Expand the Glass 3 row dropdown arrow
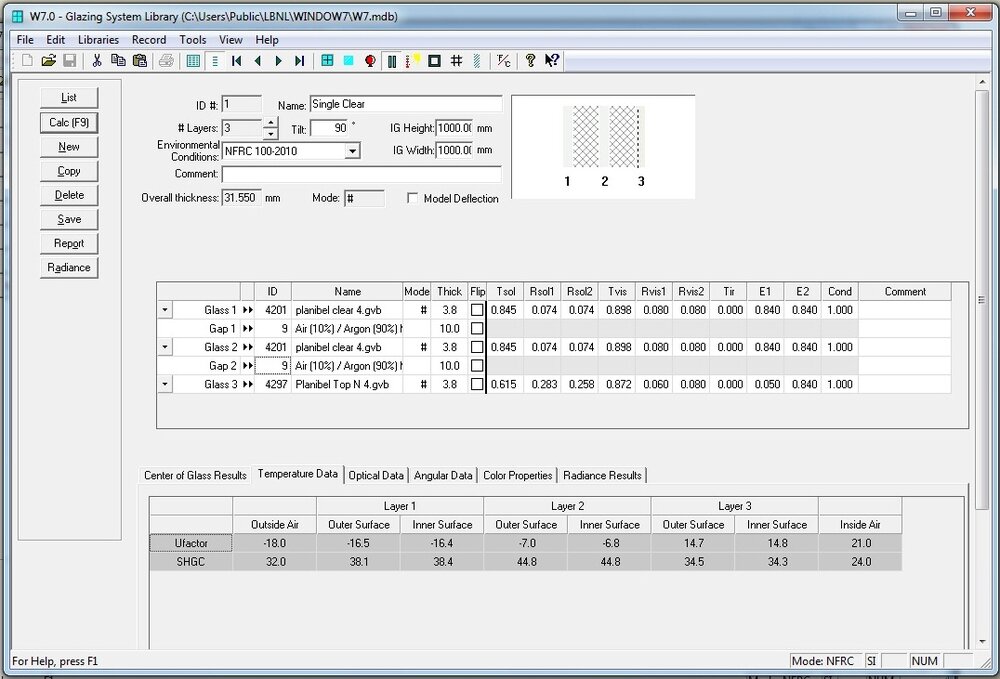The height and width of the screenshot is (679, 1000). pyautogui.click(x=165, y=385)
